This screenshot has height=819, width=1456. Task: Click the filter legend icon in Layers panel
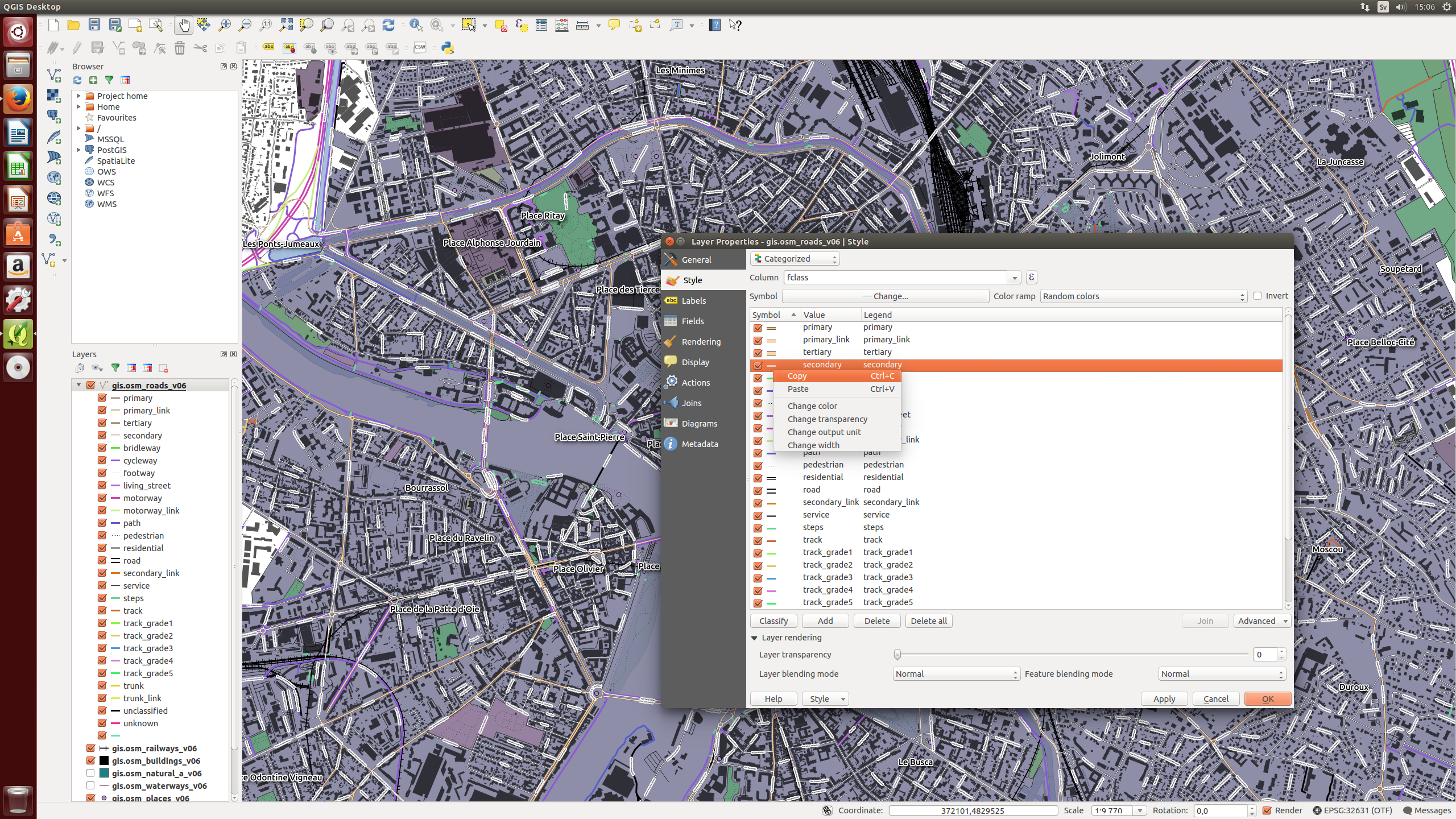point(115,368)
